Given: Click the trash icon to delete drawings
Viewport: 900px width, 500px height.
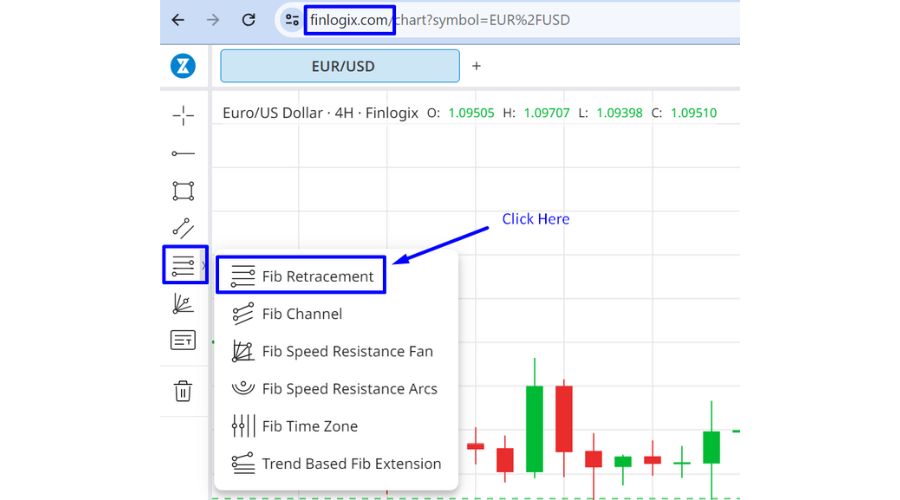Looking at the screenshot, I should (183, 391).
